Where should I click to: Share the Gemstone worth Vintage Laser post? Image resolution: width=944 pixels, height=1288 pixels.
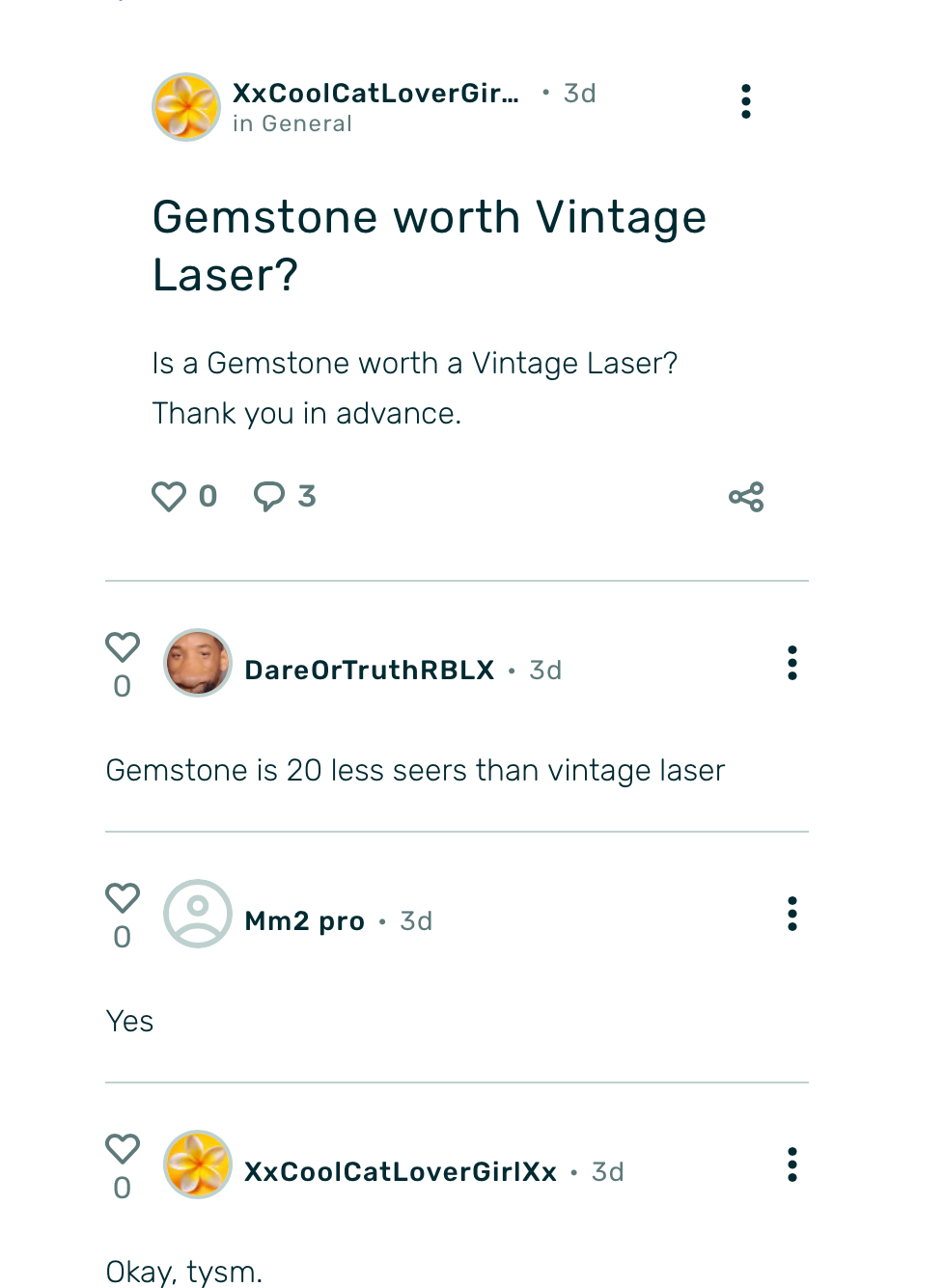click(746, 497)
